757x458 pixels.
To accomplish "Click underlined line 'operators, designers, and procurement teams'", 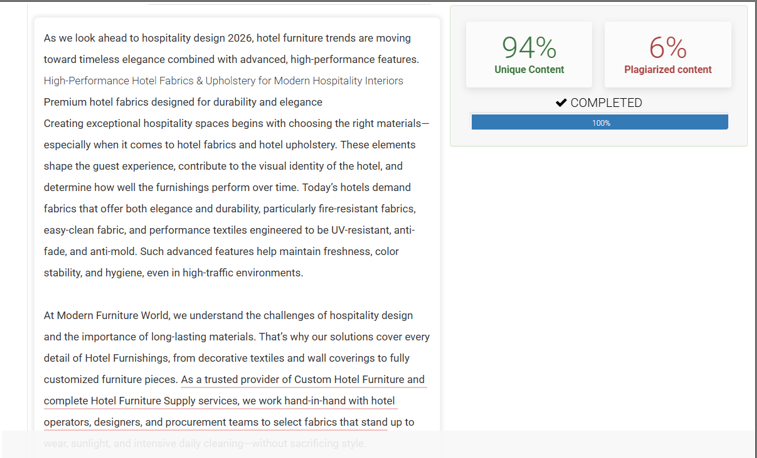I will [228, 422].
